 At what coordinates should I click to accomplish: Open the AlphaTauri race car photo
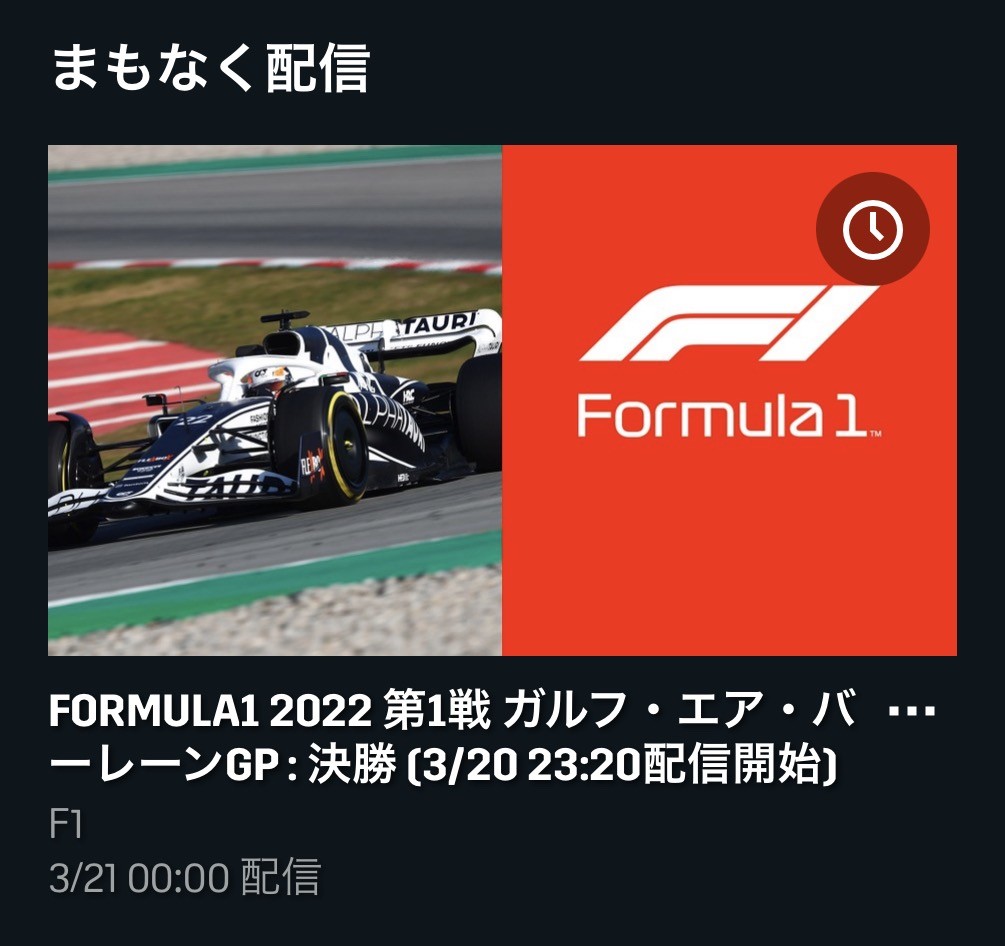pos(275,401)
